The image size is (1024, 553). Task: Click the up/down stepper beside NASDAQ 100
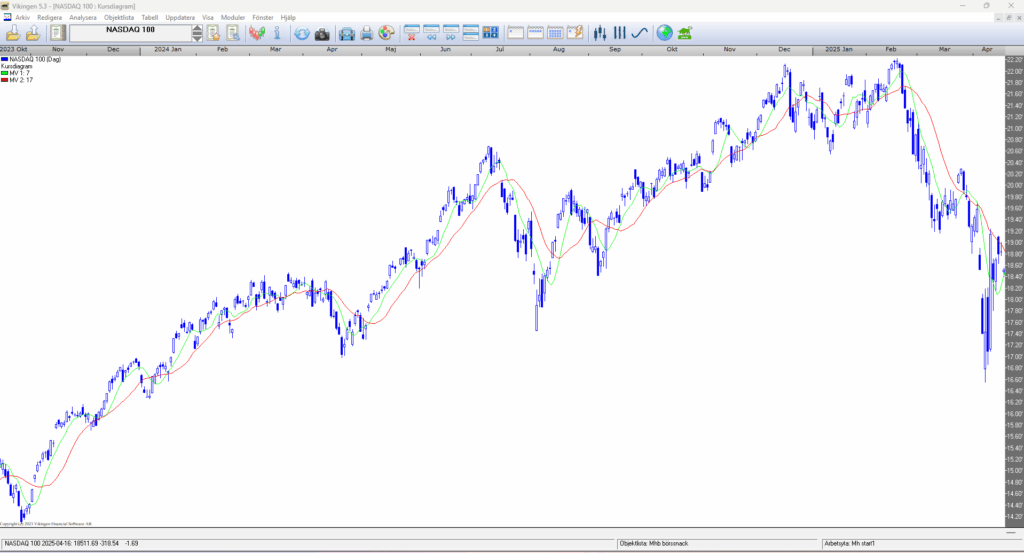click(197, 33)
